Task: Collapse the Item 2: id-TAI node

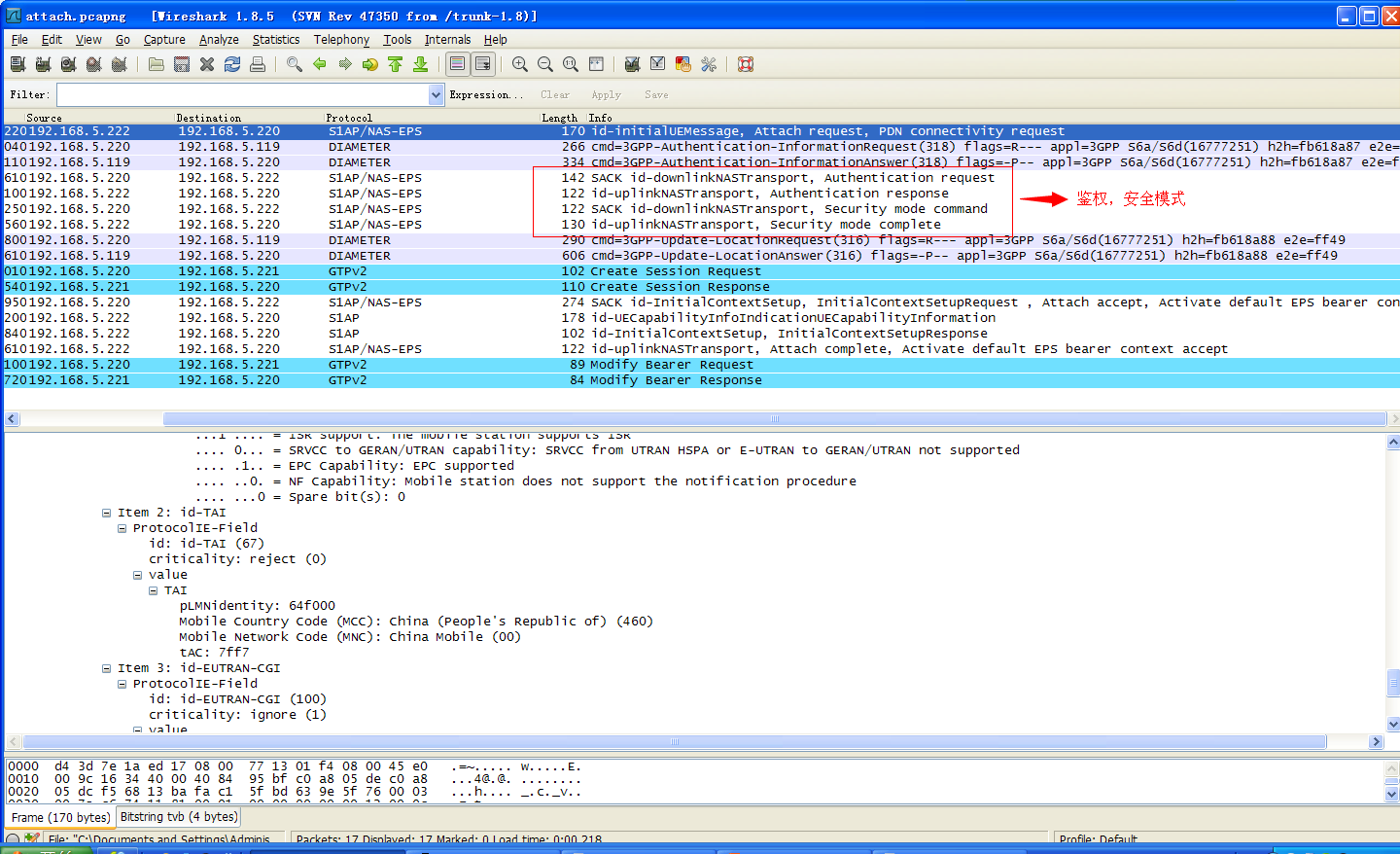Action: coord(107,513)
